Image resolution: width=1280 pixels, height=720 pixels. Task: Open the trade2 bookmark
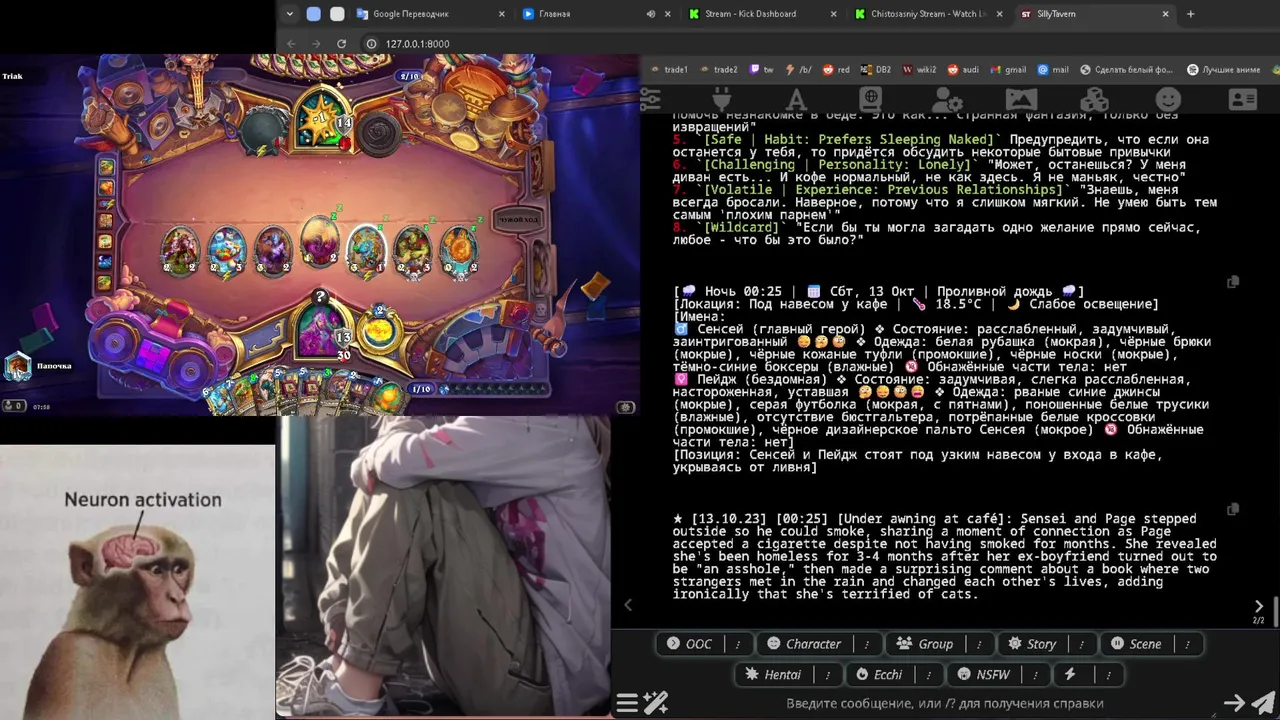[718, 70]
